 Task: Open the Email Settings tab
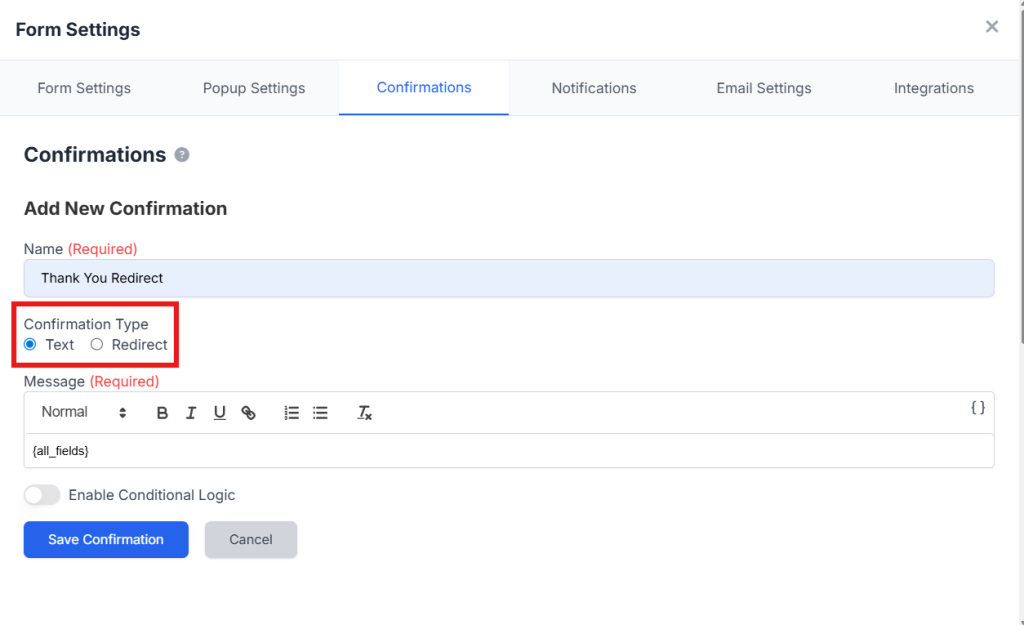click(763, 88)
